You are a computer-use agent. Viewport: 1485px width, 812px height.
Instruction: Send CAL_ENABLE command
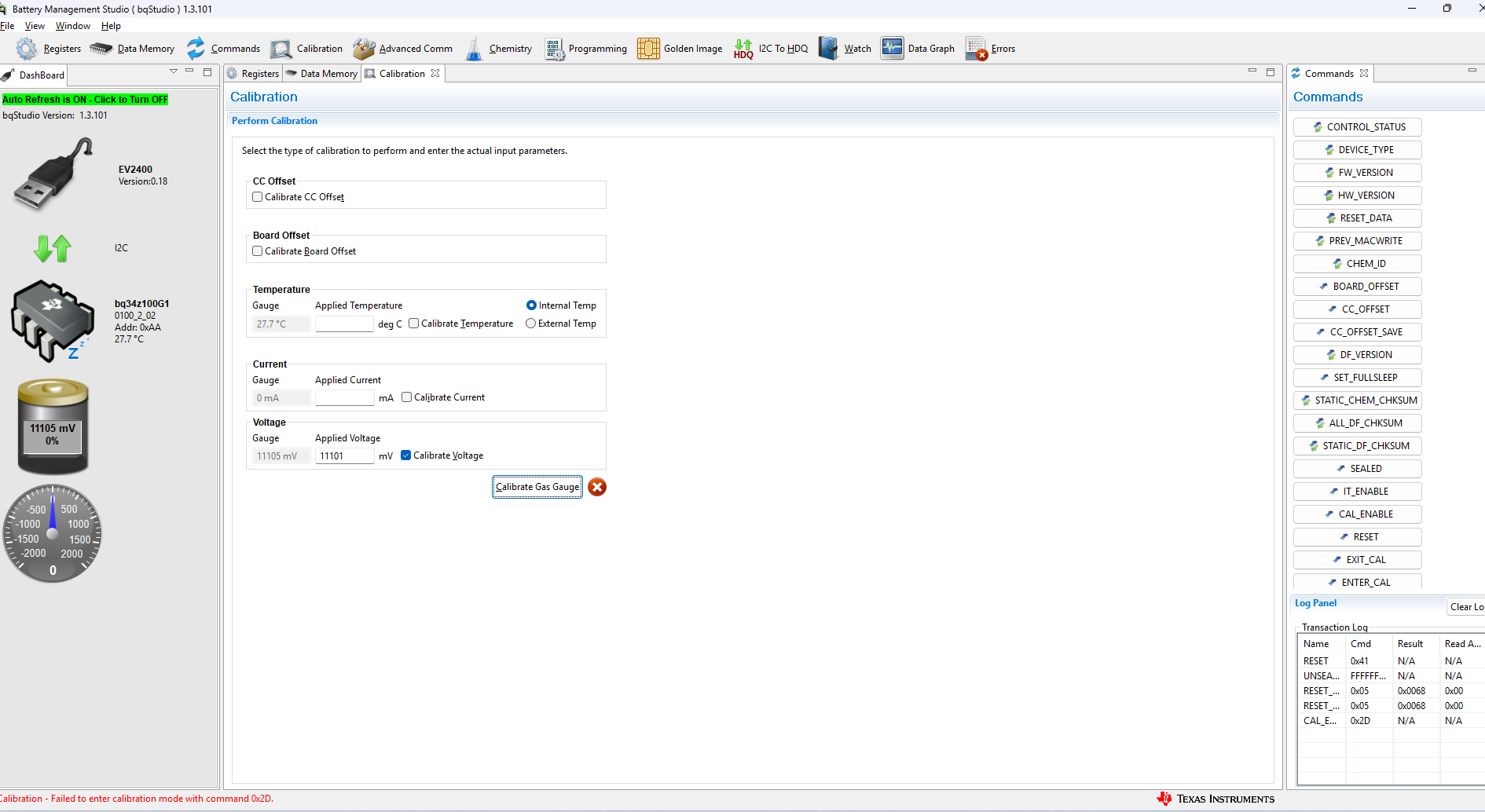tap(1357, 514)
